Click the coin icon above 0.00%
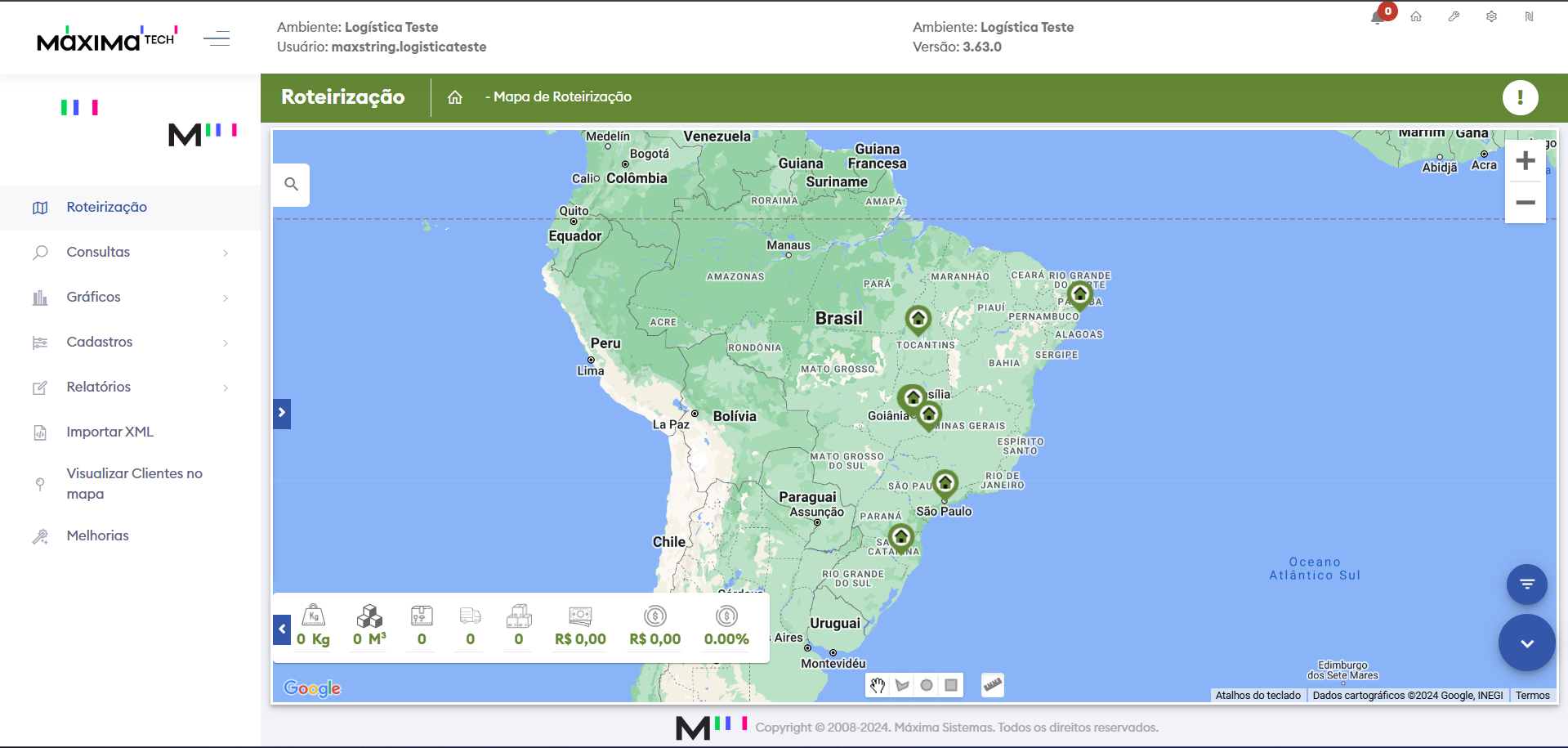1568x748 pixels. pos(726,616)
